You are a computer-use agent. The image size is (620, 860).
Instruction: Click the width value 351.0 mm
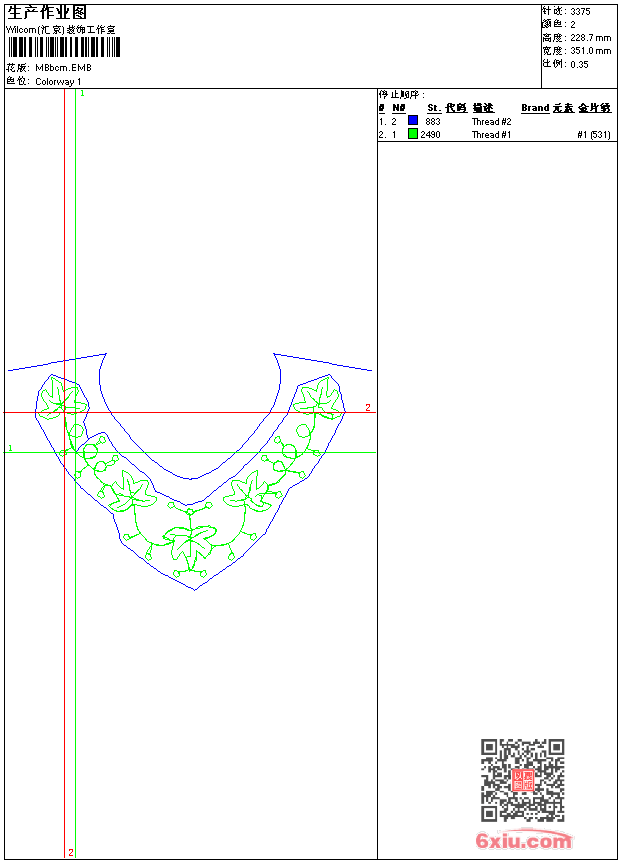(x=590, y=51)
